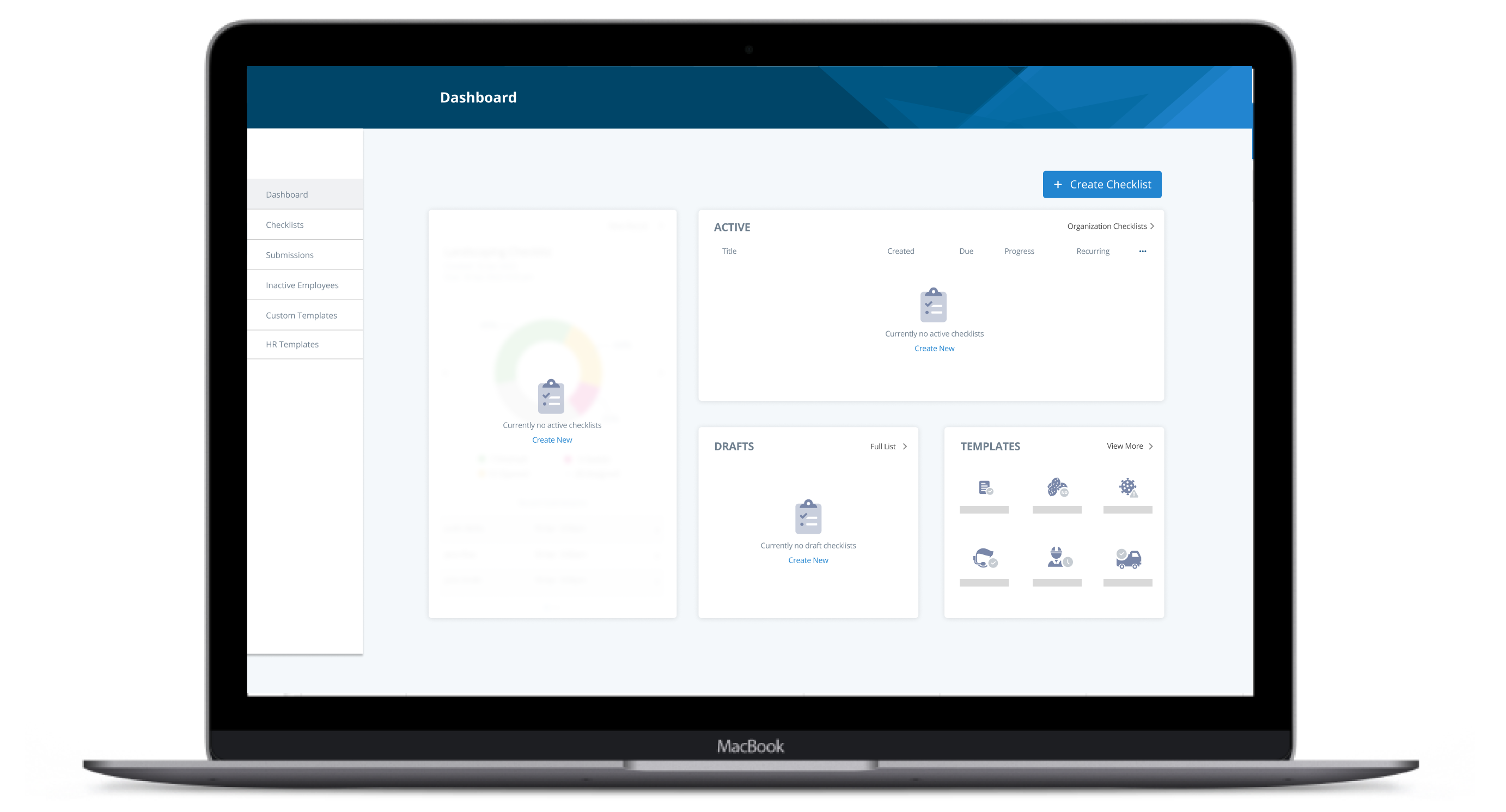The image size is (1506, 812).
Task: Click the vehicle/transport template icon bottom-right in Templates
Action: pyautogui.click(x=1128, y=558)
